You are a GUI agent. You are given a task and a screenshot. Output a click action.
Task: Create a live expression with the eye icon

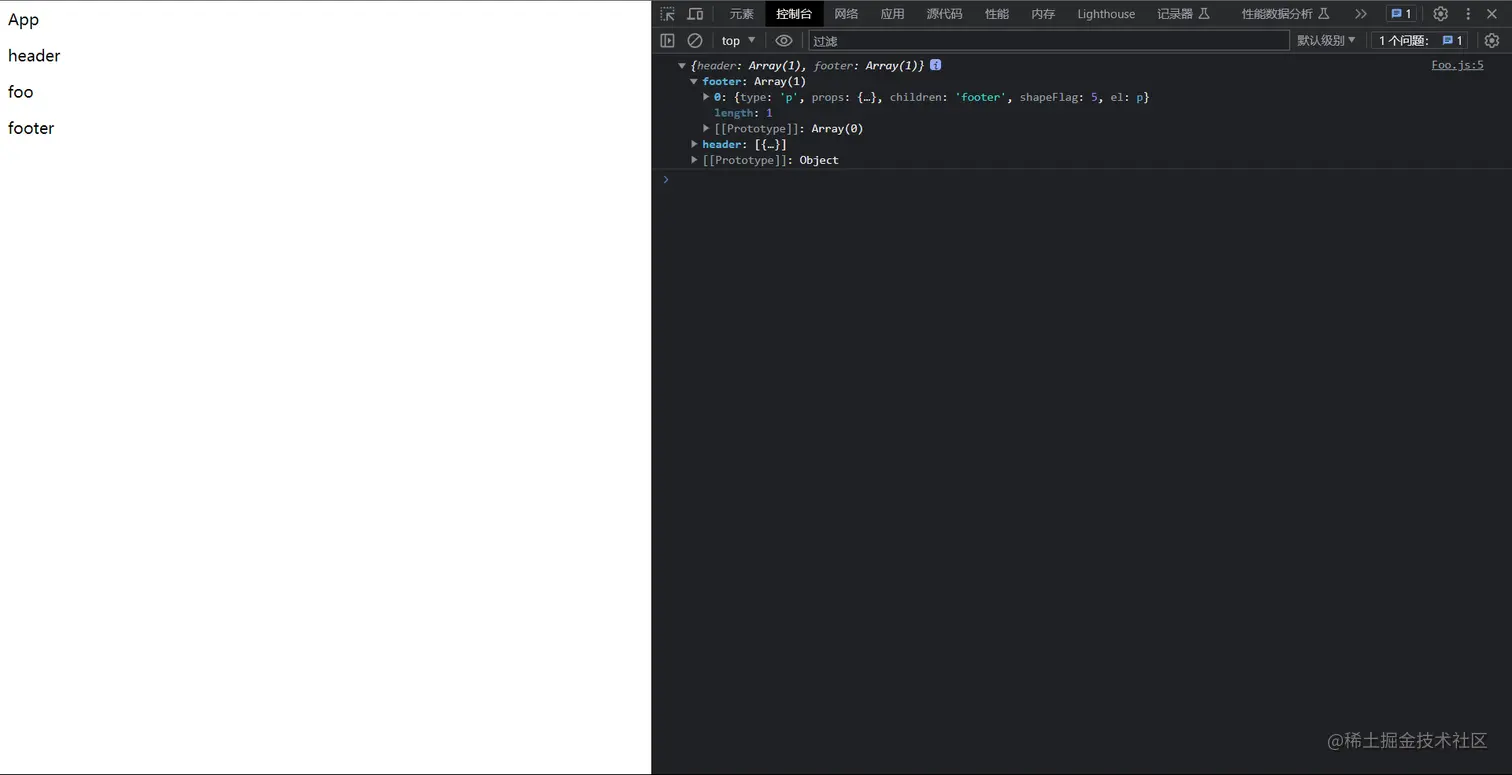click(x=784, y=41)
